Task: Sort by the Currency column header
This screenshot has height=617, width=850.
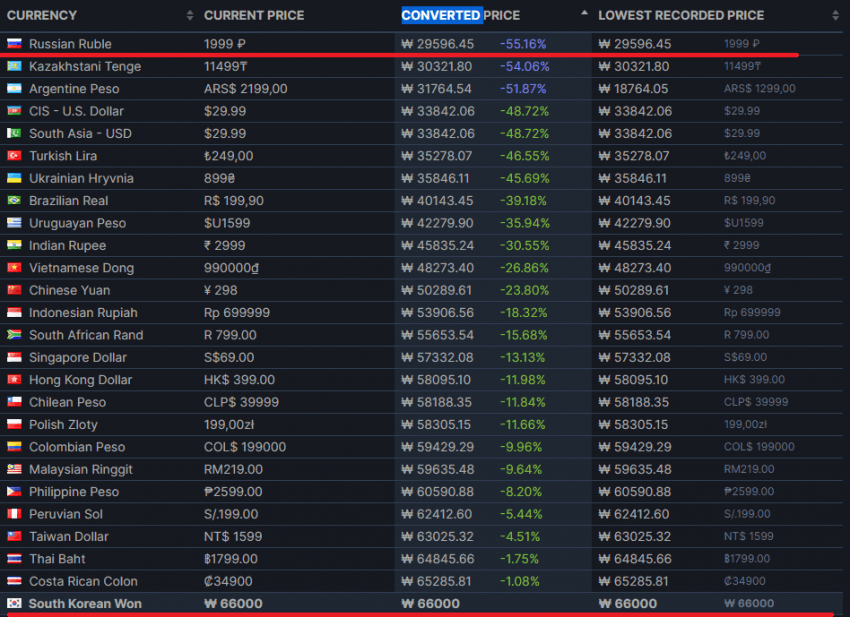Action: point(42,15)
